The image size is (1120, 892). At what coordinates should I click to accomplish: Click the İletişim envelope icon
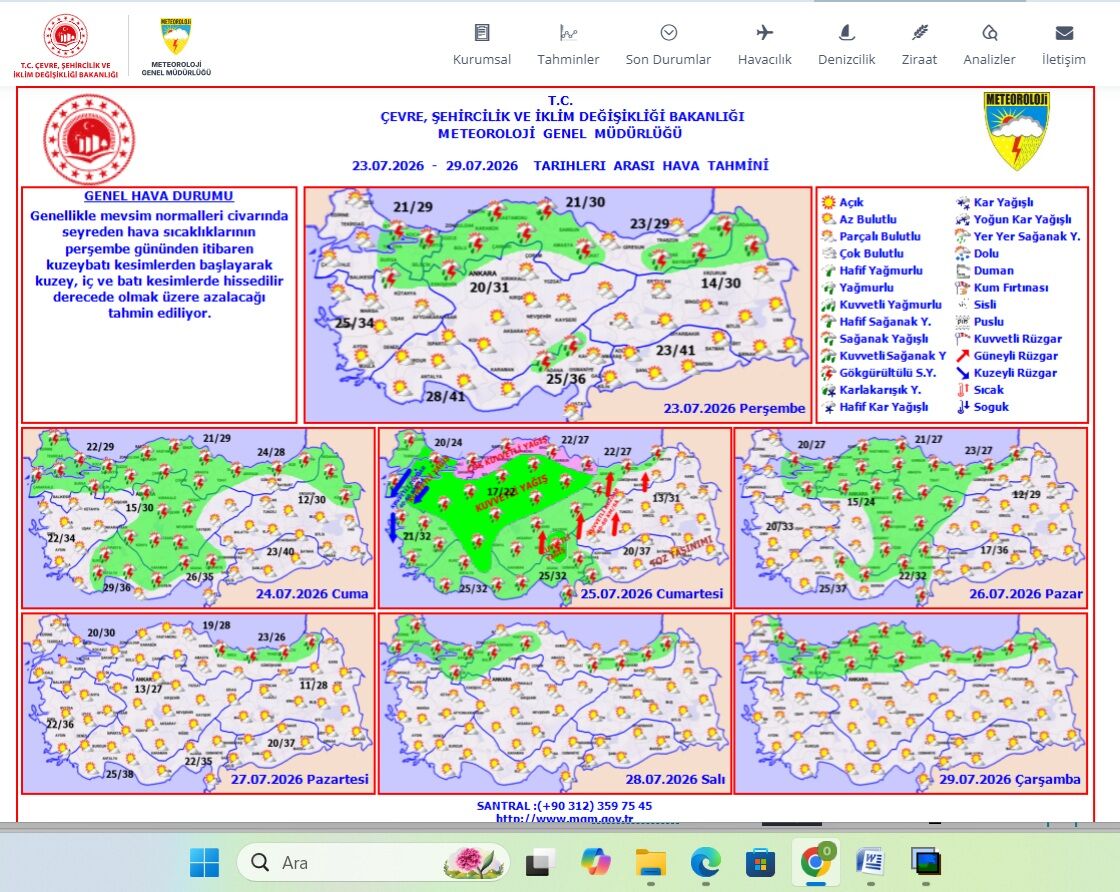(1064, 33)
